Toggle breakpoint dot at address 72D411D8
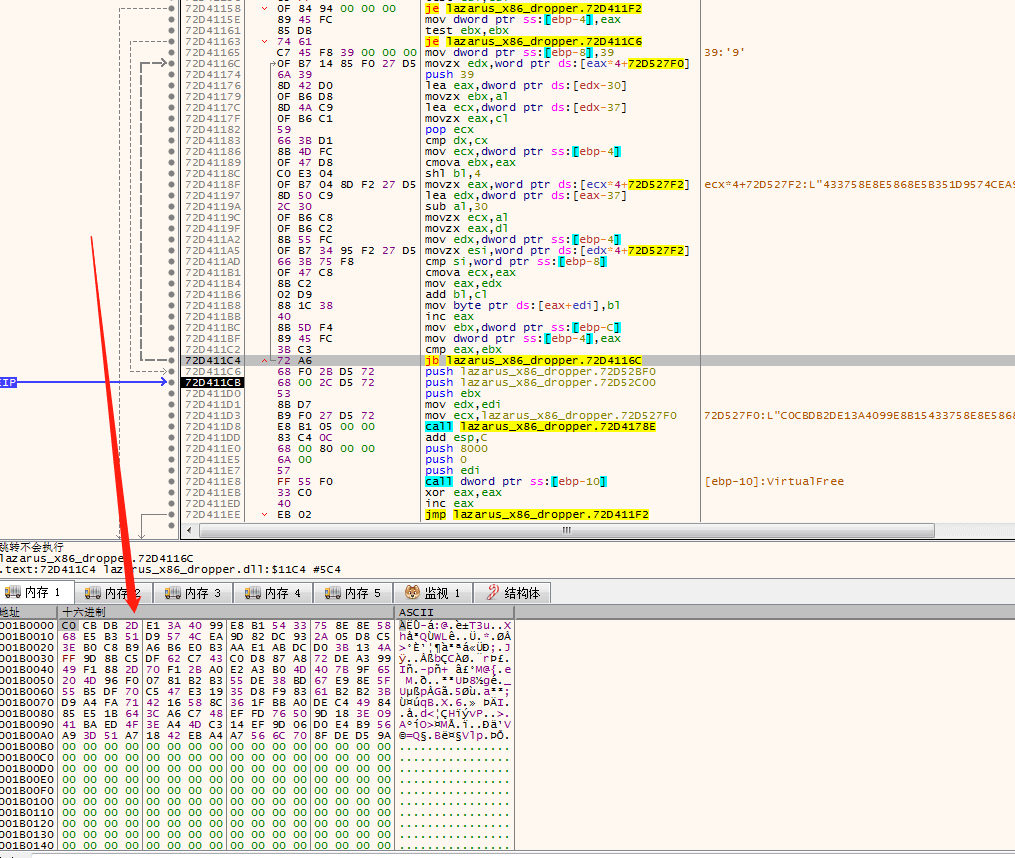Screen dimensions: 1015x858 tap(172, 427)
